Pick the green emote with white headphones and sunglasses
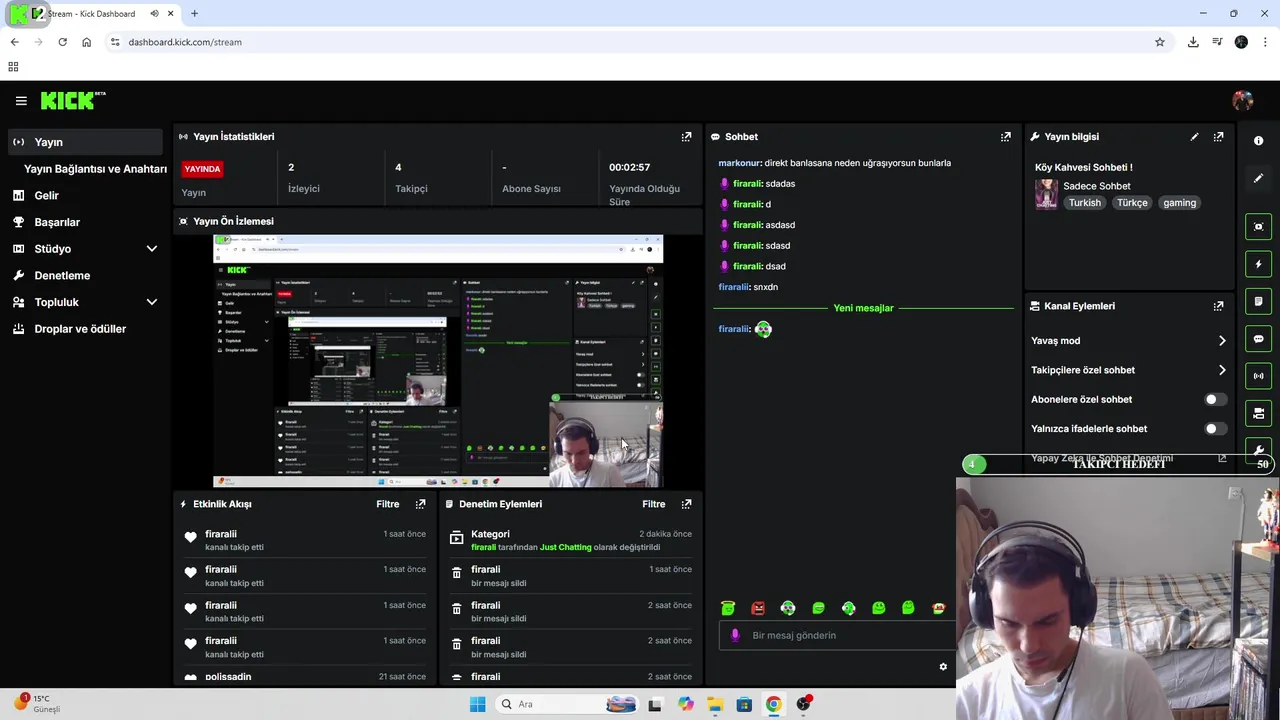Image resolution: width=1280 pixels, height=720 pixels. pos(788,608)
